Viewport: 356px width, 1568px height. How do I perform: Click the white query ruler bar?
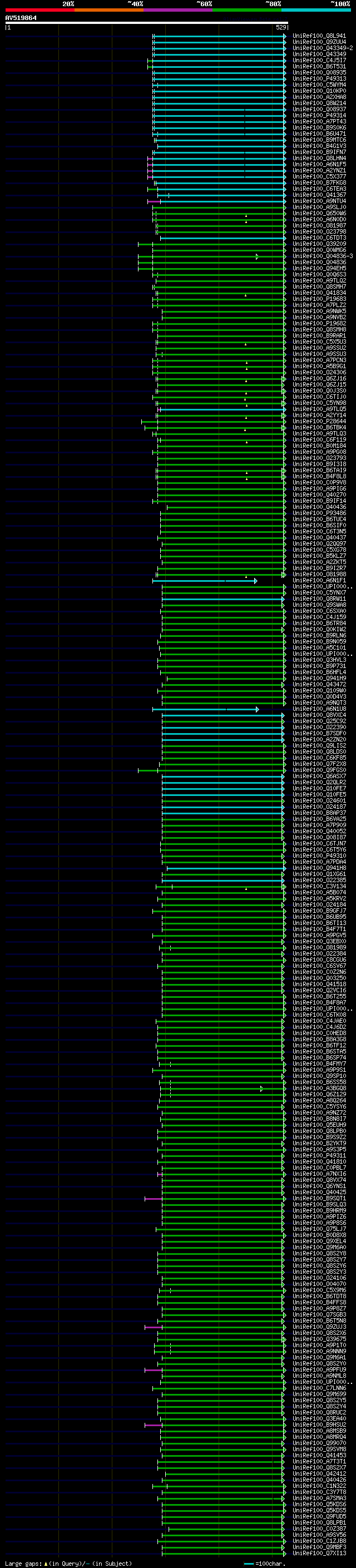point(147,22)
